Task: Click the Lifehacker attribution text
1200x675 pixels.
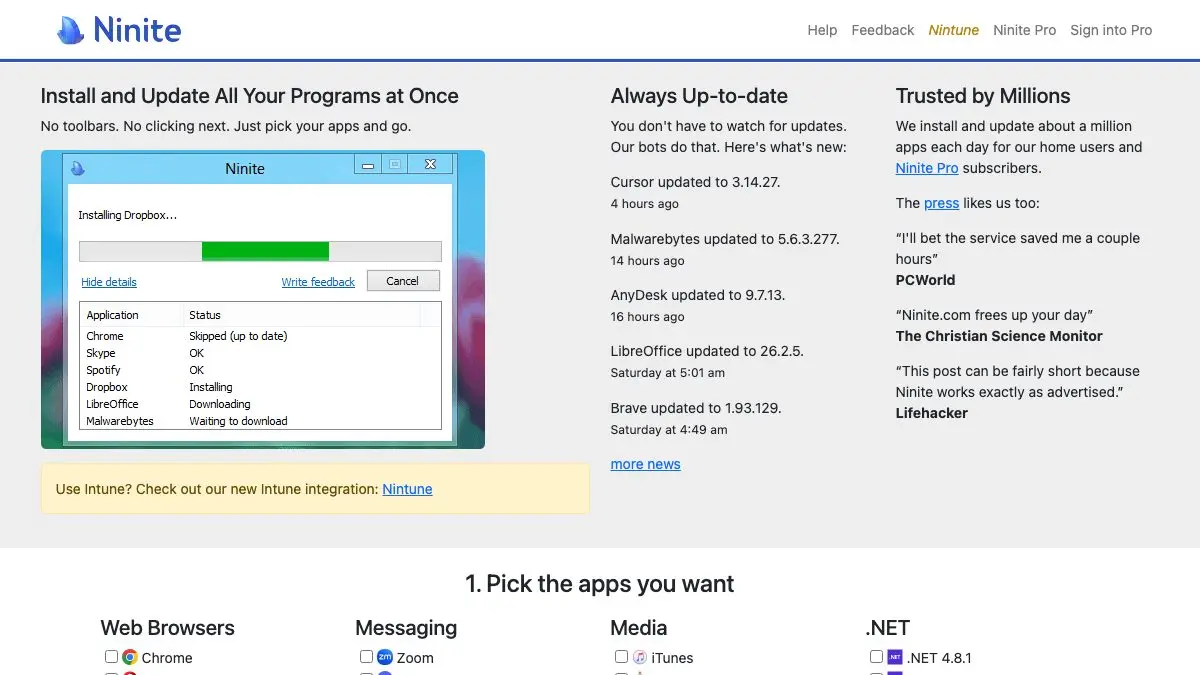Action: click(x=932, y=413)
